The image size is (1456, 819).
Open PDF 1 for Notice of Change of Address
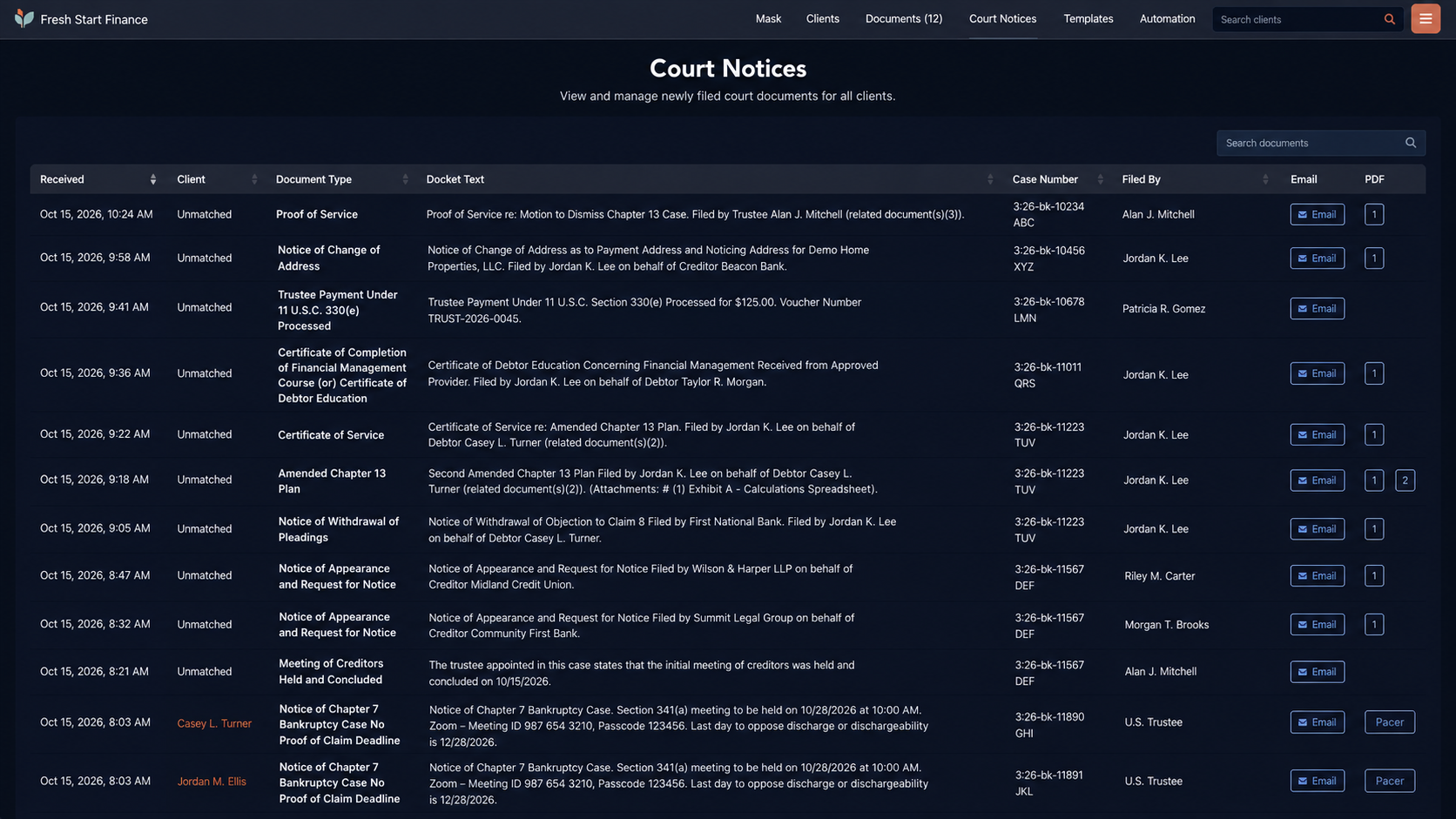[x=1374, y=258]
